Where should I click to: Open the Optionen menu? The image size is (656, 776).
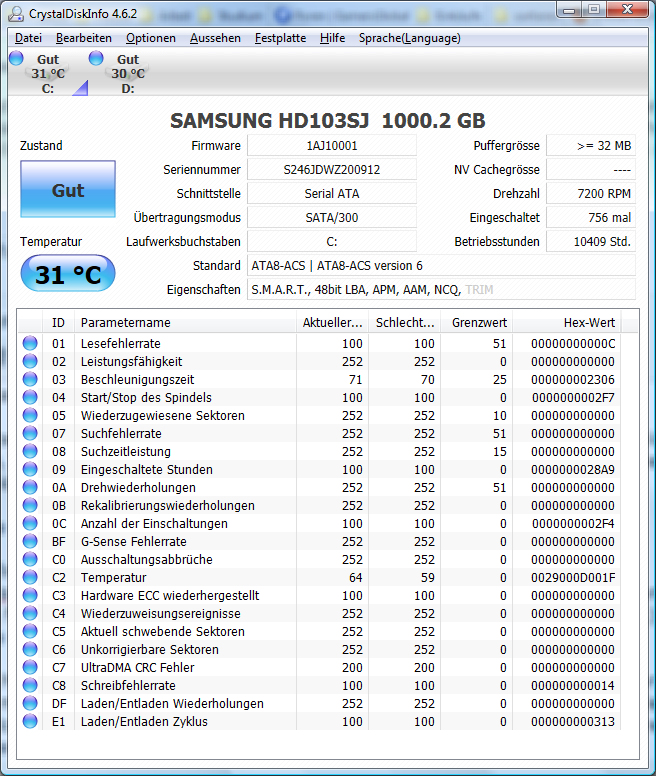pyautogui.click(x=150, y=38)
